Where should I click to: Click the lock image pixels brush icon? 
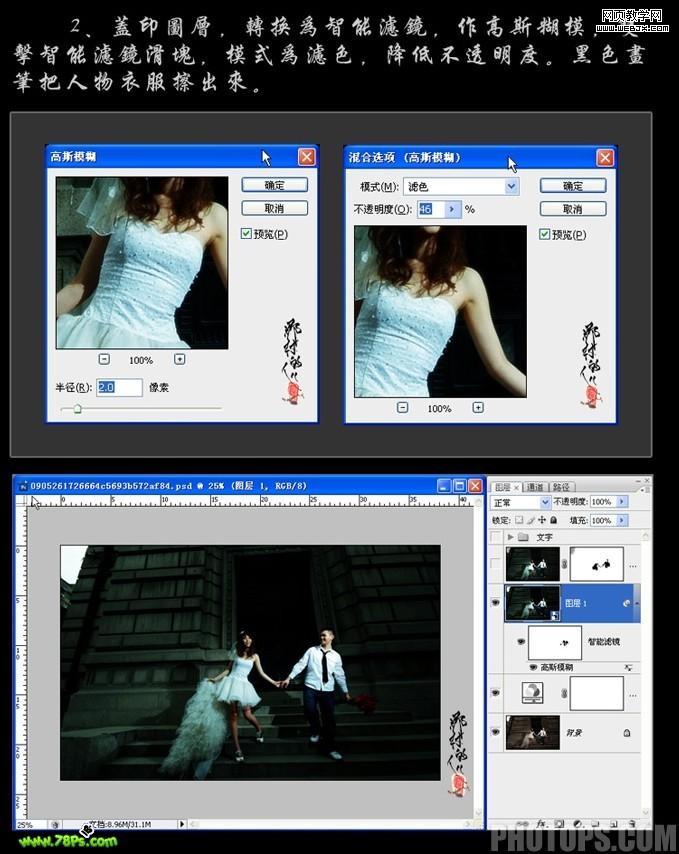pyautogui.click(x=530, y=520)
